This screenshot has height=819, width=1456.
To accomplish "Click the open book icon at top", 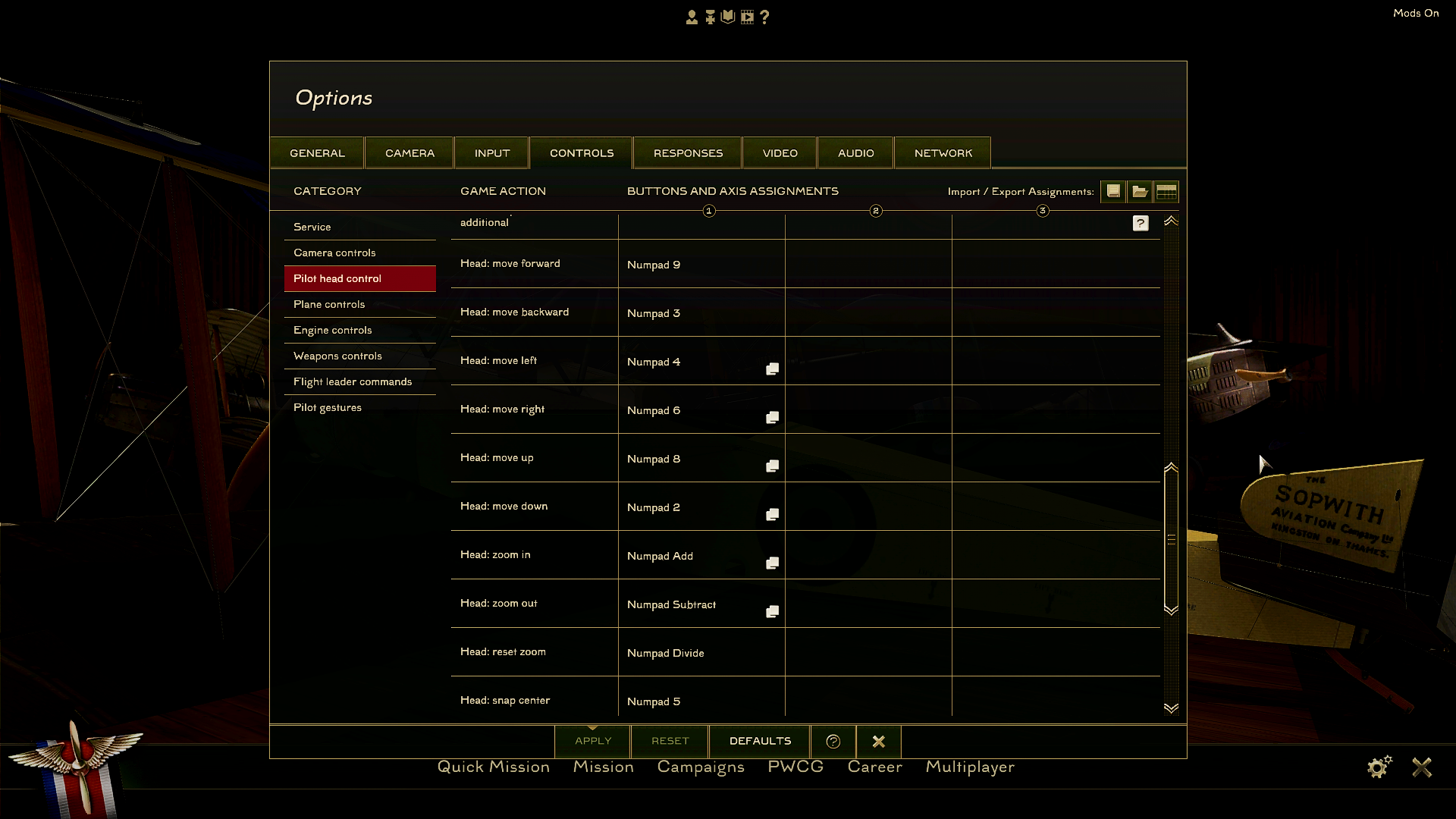I will pos(728,17).
